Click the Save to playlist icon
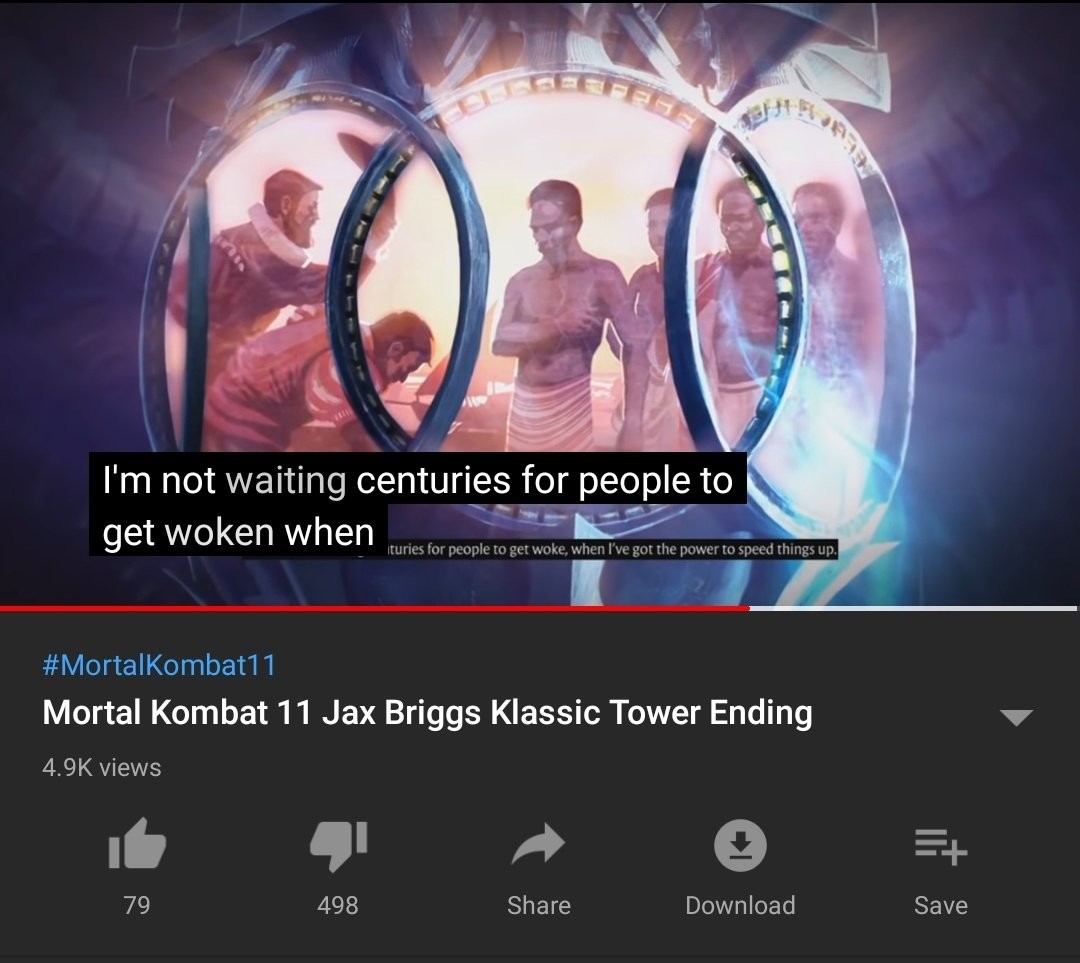Image resolution: width=1080 pixels, height=963 pixels. (941, 846)
